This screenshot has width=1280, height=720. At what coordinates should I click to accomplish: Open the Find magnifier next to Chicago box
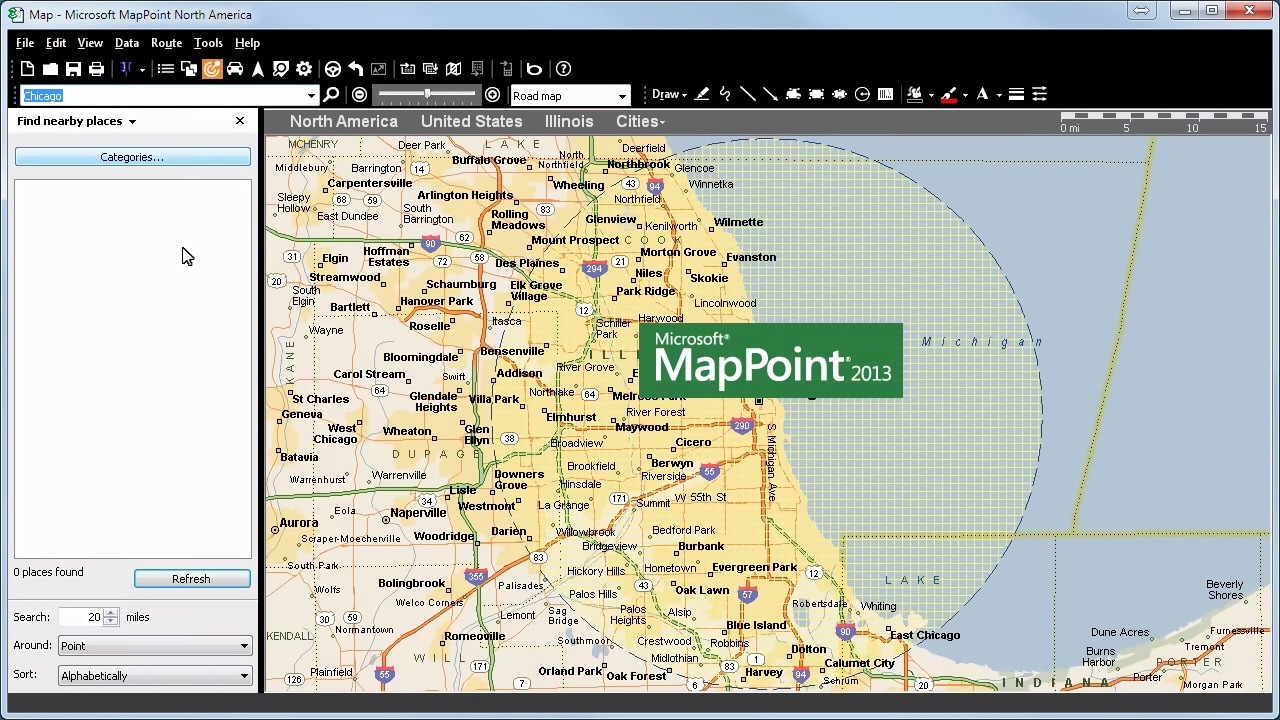pyautogui.click(x=331, y=95)
